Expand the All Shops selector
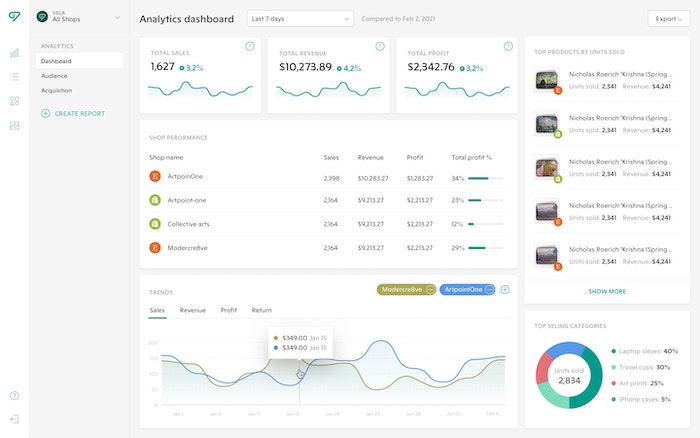The width and height of the screenshot is (700, 438). point(117,18)
